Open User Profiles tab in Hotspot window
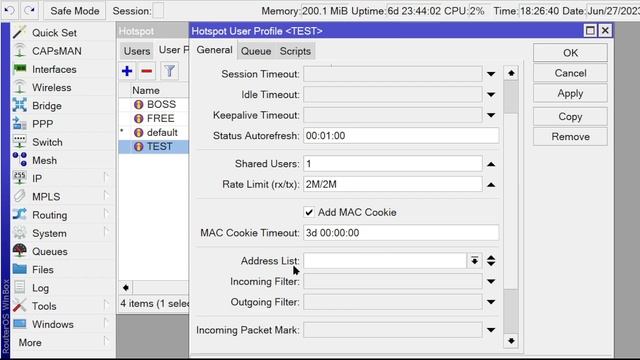Image resolution: width=640 pixels, height=360 pixels. tap(173, 50)
